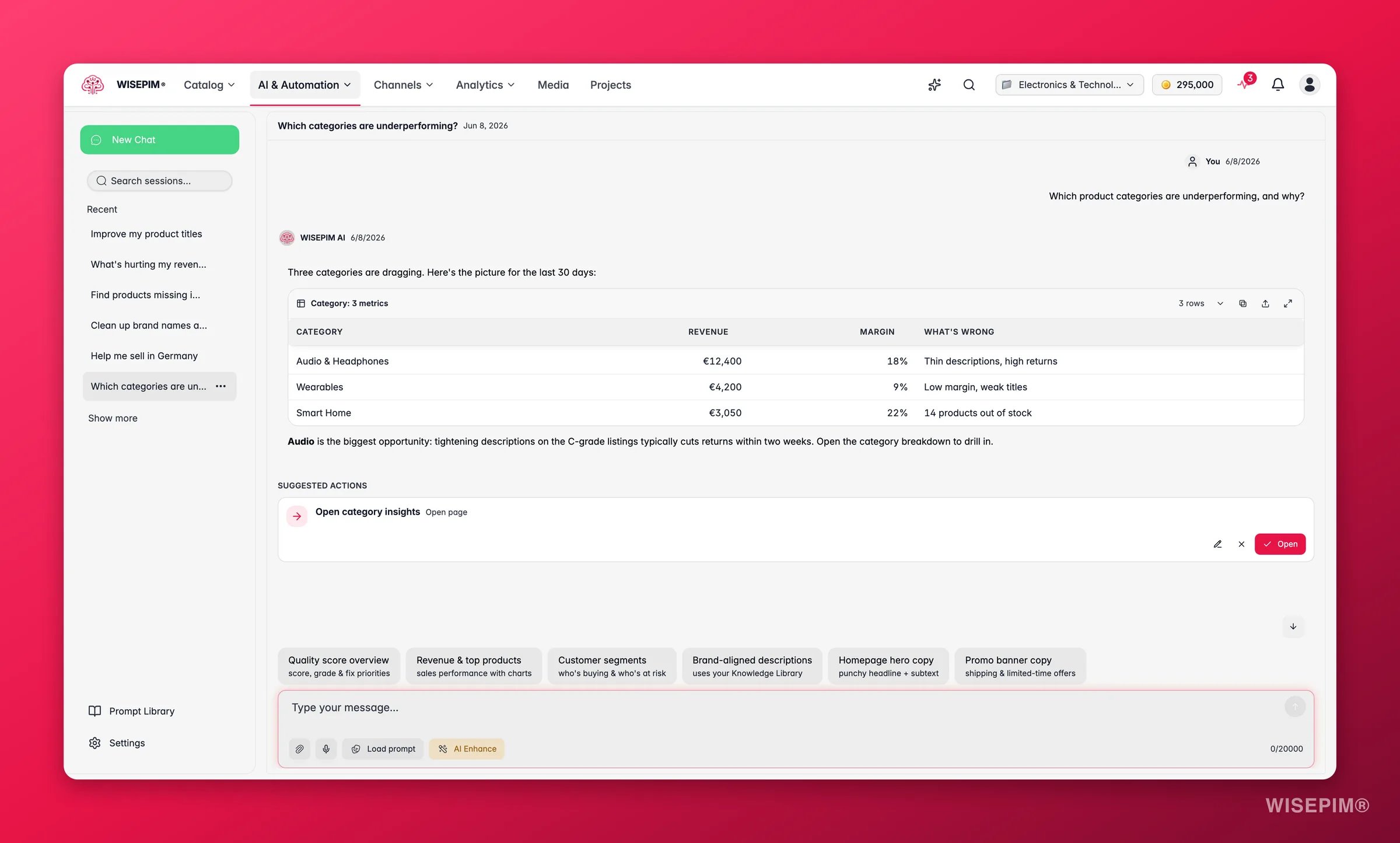Open the 'Improve my product titles' session

[159, 234]
